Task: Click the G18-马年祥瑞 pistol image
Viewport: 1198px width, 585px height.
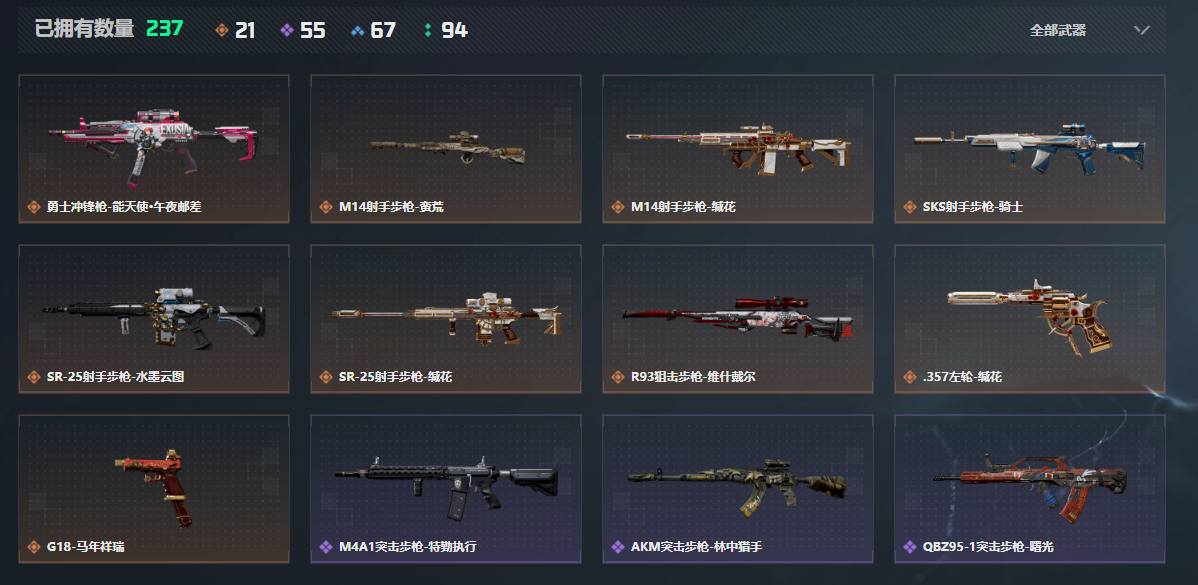Action: point(154,487)
